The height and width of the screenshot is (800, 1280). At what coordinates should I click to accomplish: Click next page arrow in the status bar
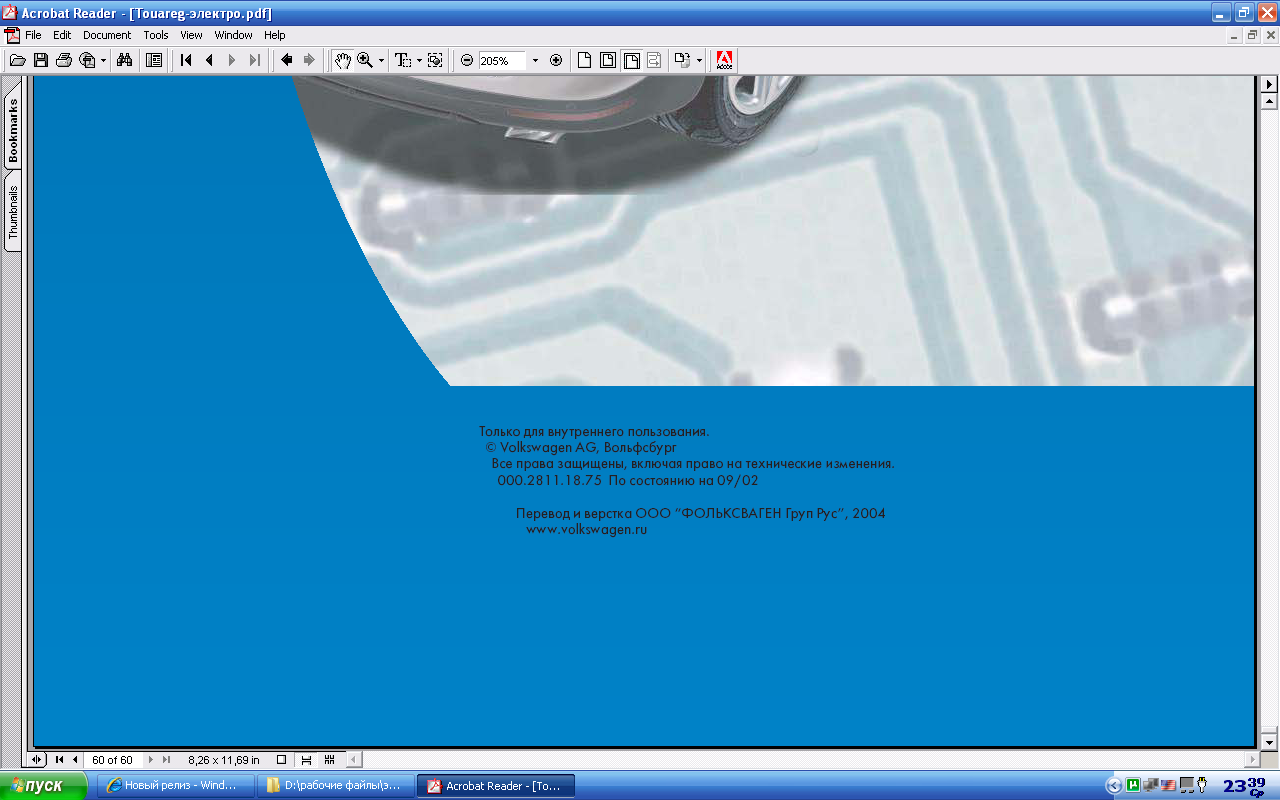(151, 760)
